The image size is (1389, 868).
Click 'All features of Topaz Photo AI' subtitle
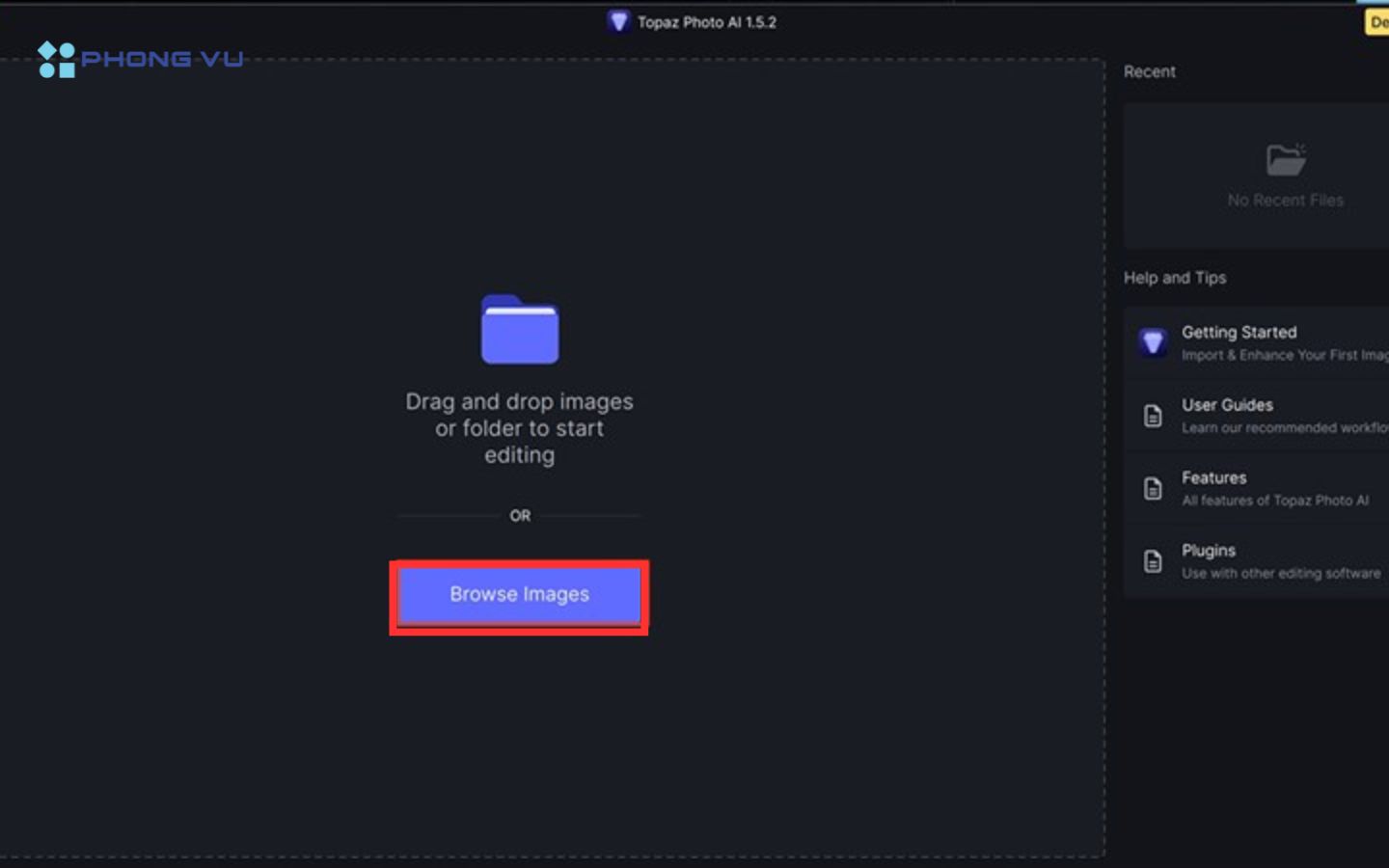pyautogui.click(x=1274, y=501)
